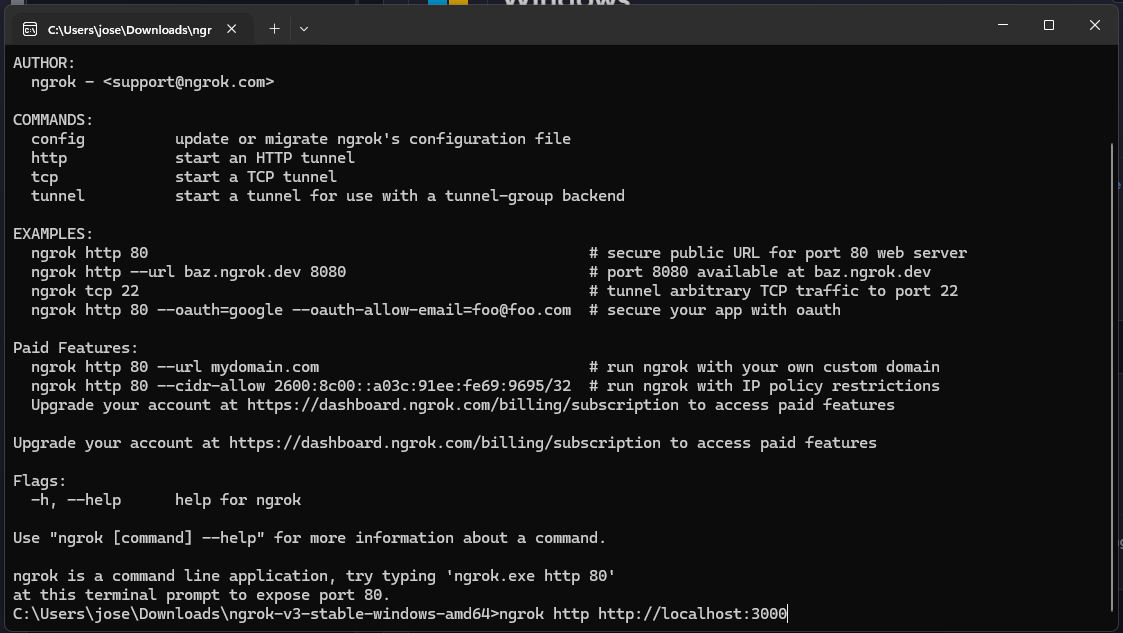
Task: Click 'Use "ngrok [command] --help"' line
Action: coord(309,538)
